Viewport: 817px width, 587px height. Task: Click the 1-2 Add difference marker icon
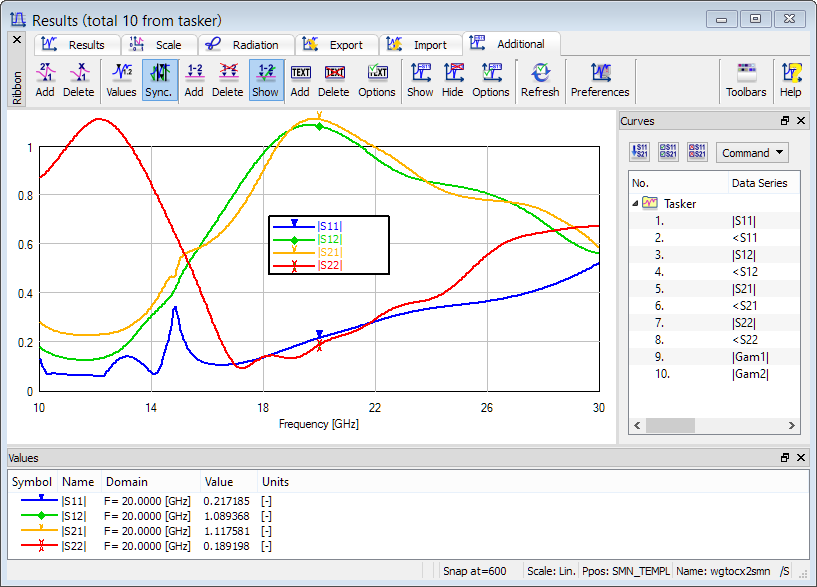194,80
